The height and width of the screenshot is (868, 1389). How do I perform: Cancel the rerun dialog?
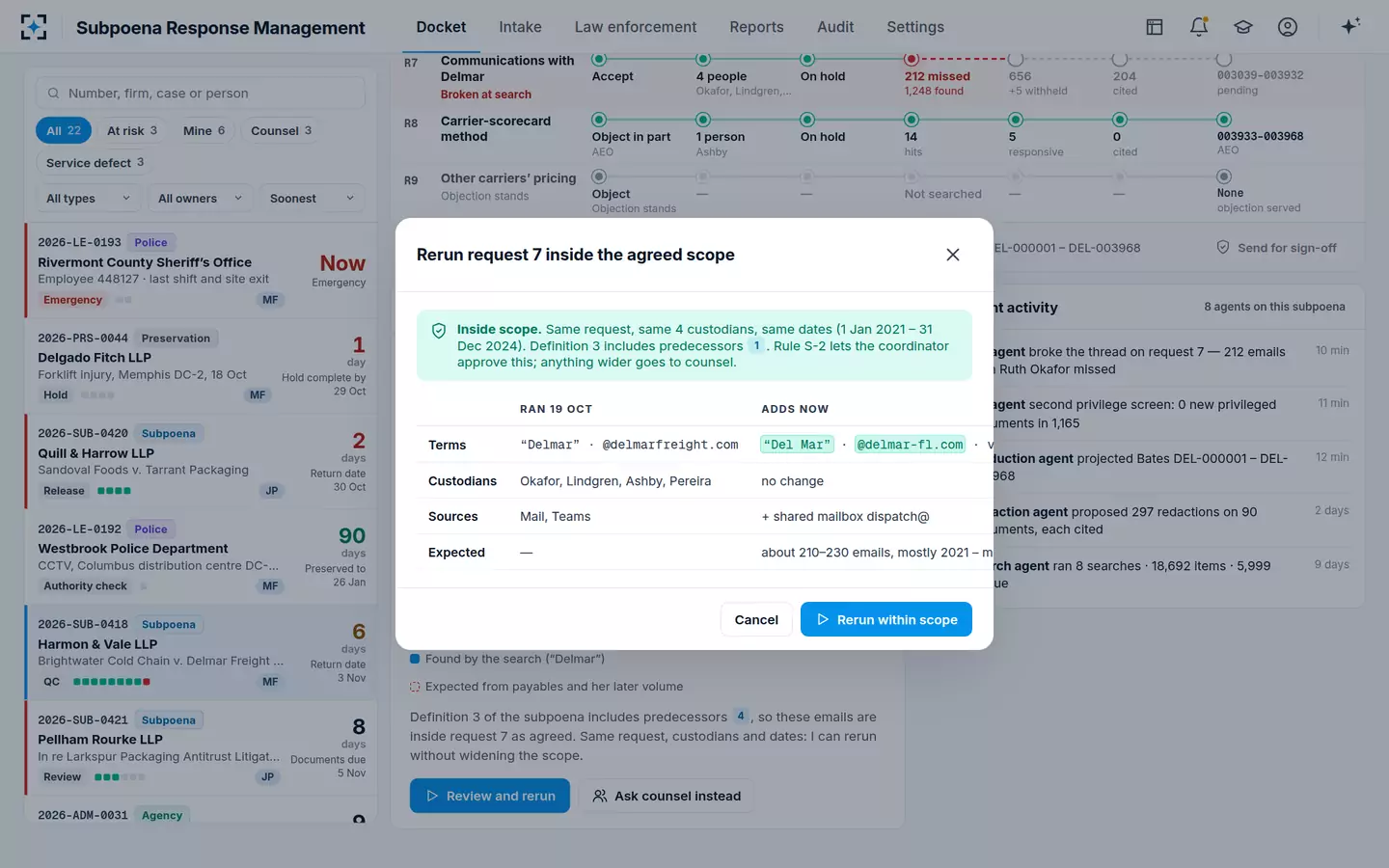(x=756, y=619)
